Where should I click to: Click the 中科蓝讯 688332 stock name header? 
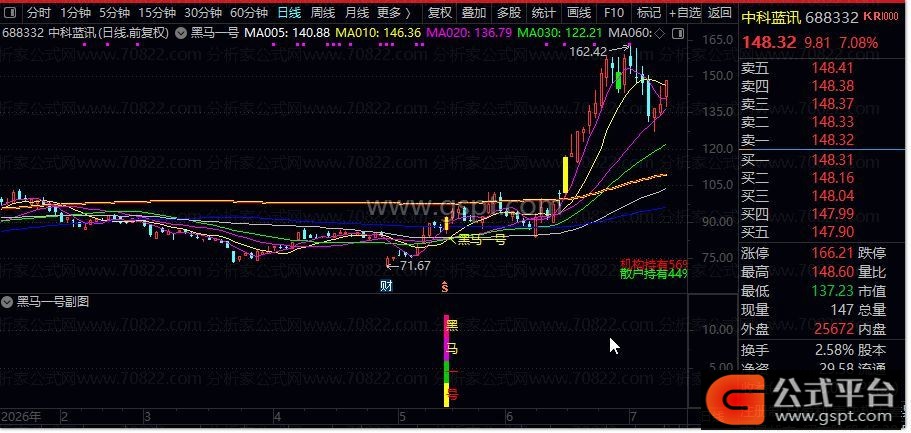[799, 17]
